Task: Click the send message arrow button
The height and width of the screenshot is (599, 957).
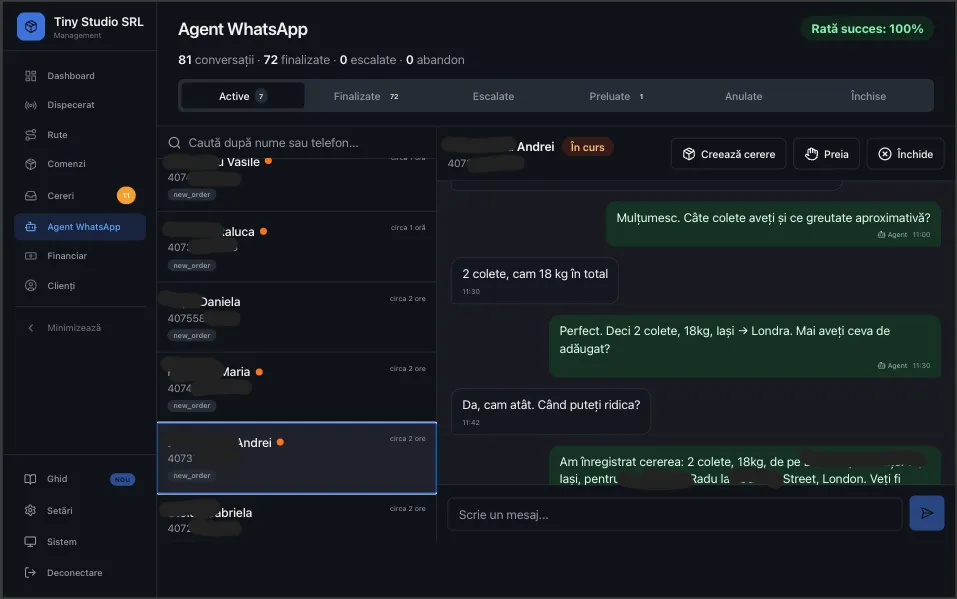Action: point(926,512)
